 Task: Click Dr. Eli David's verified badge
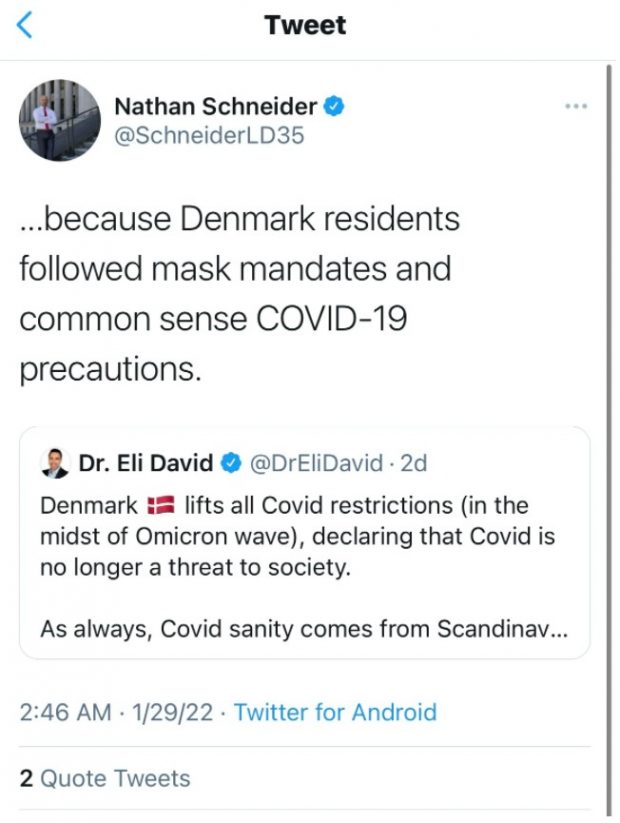point(231,463)
